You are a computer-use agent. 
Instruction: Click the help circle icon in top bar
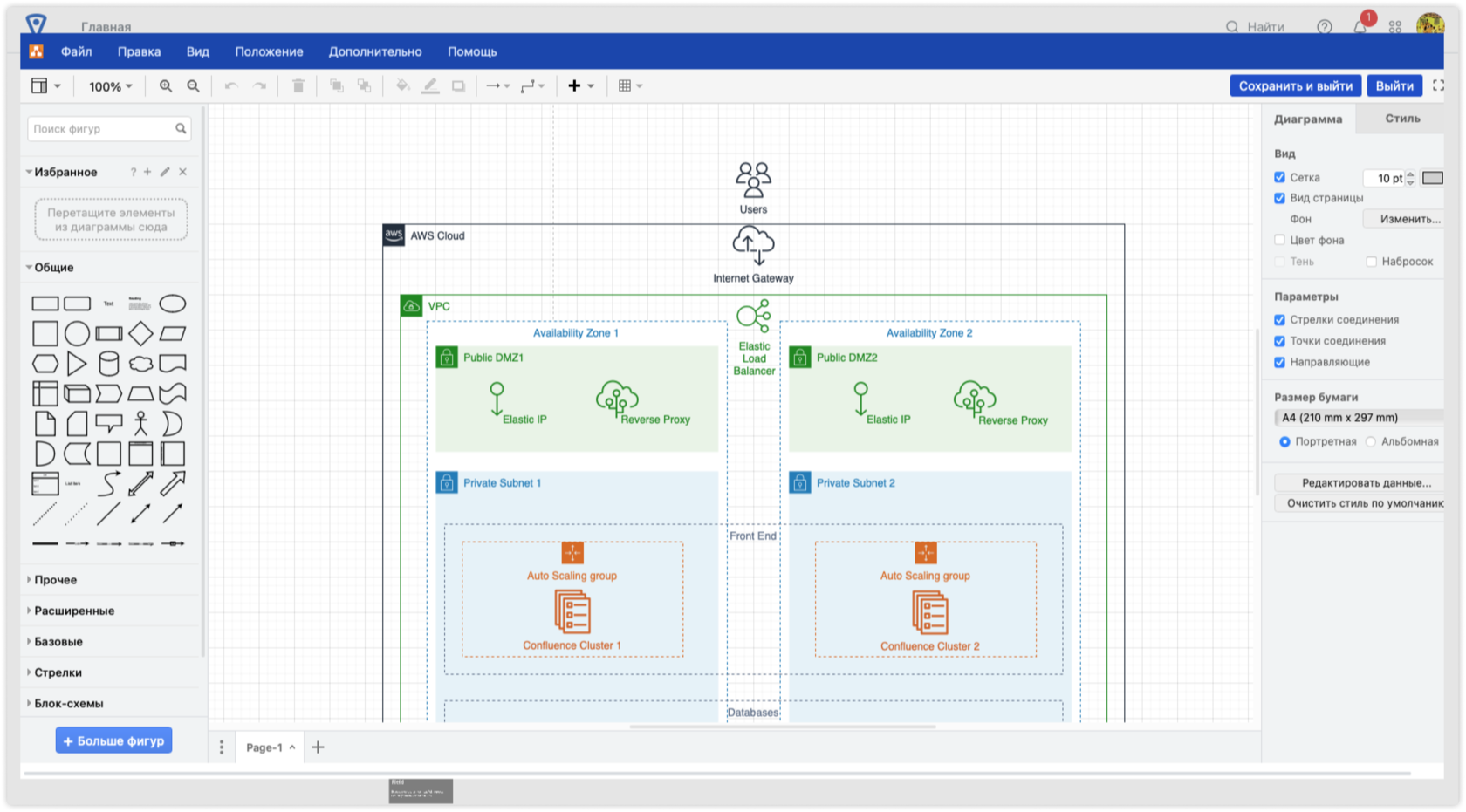coord(1325,27)
